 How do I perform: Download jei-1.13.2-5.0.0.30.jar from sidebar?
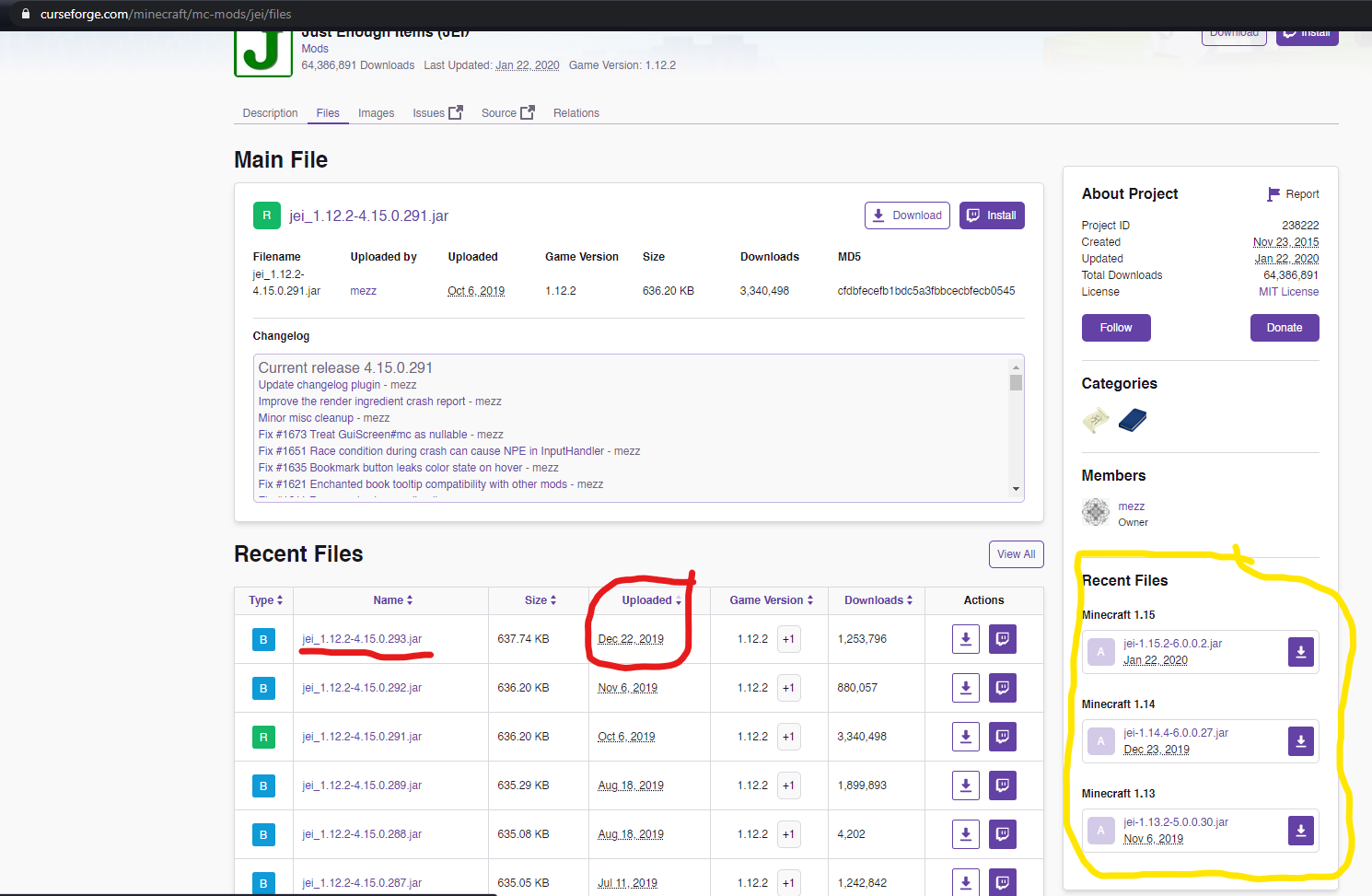[1301, 831]
